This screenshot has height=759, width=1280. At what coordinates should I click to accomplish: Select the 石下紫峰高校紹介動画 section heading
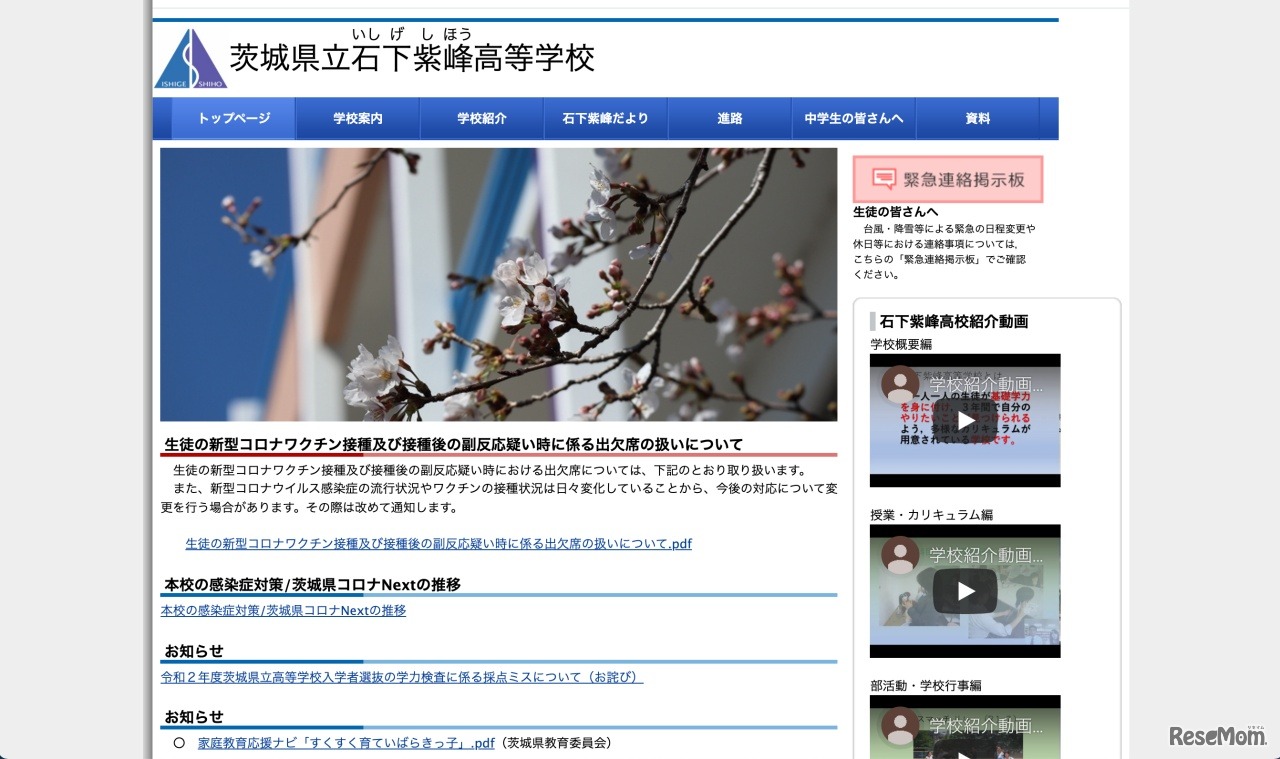coord(954,321)
